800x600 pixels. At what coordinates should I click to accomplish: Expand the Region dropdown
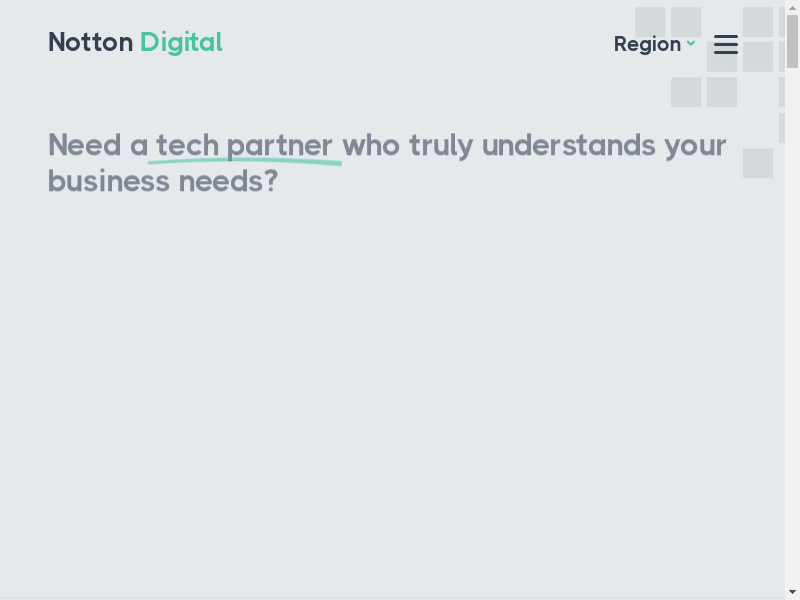(x=655, y=44)
